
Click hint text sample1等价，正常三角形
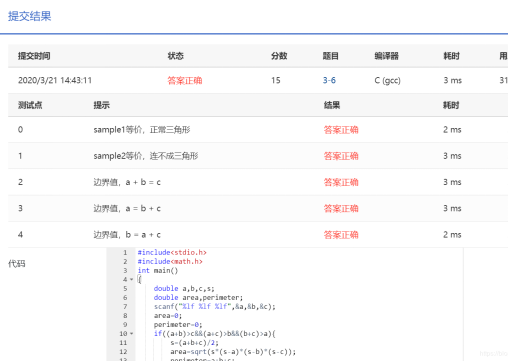pyautogui.click(x=142, y=130)
